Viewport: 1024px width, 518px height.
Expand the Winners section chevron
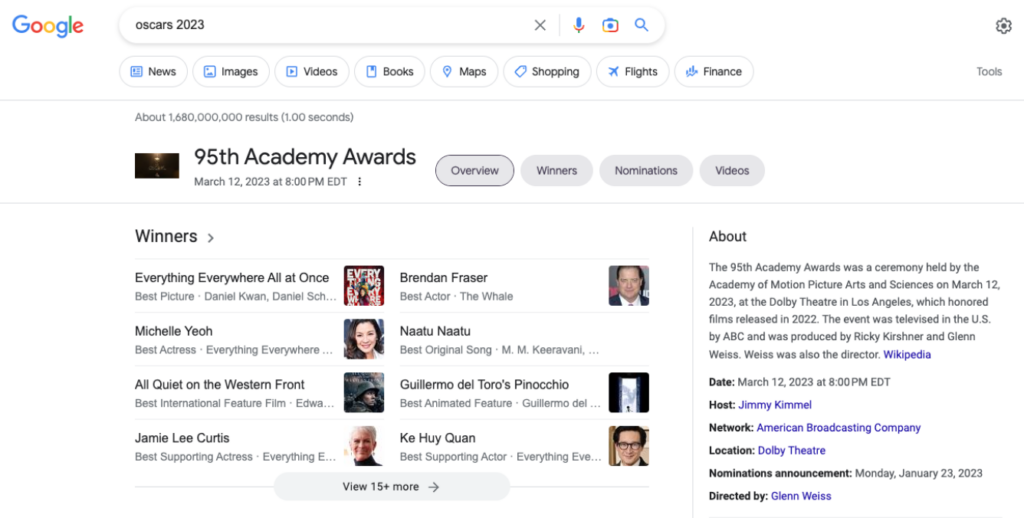(x=211, y=238)
